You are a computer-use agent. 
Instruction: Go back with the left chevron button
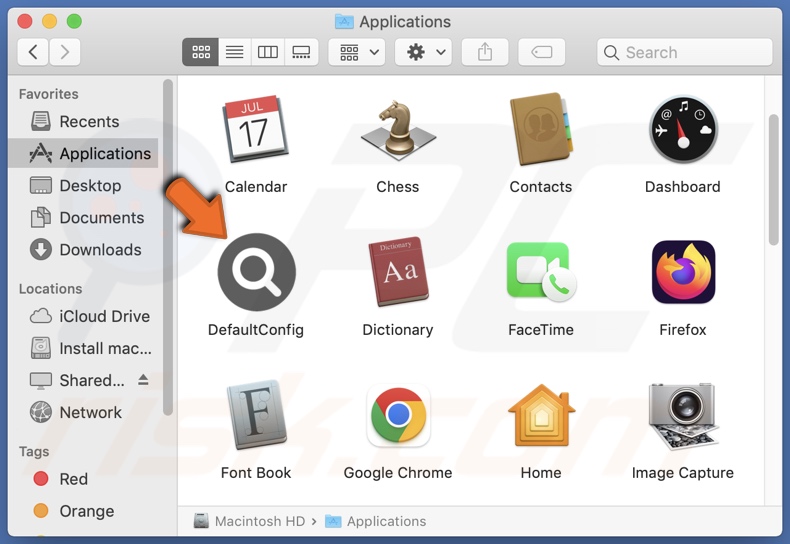pyautogui.click(x=33, y=52)
